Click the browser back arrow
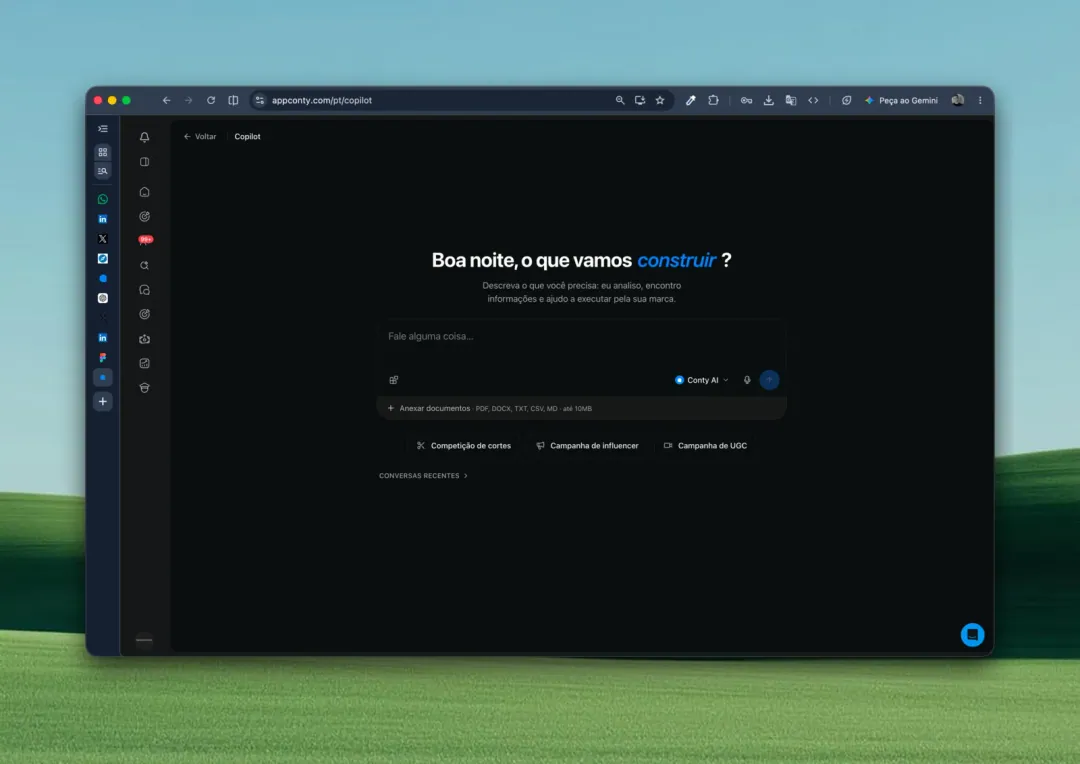 pos(167,101)
